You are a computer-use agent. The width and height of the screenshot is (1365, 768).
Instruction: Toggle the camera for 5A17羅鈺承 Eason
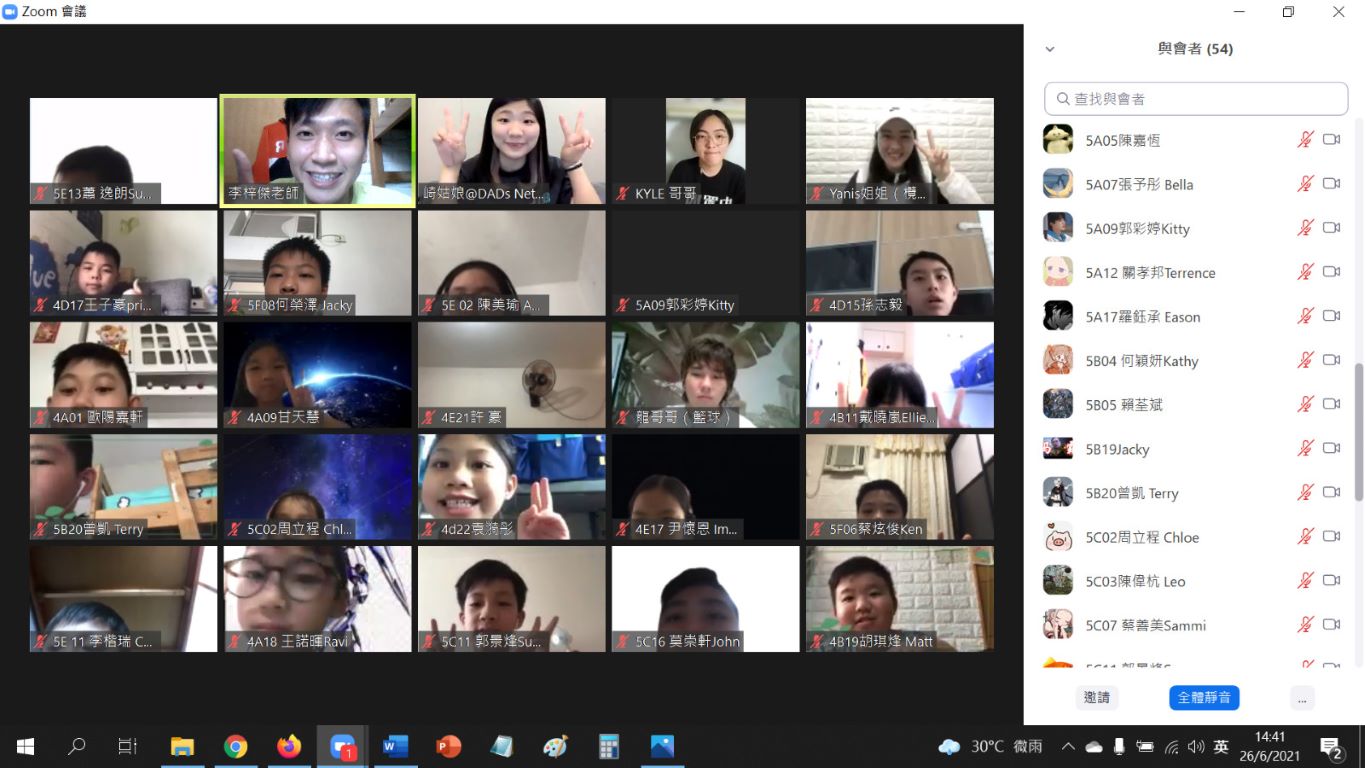1331,316
